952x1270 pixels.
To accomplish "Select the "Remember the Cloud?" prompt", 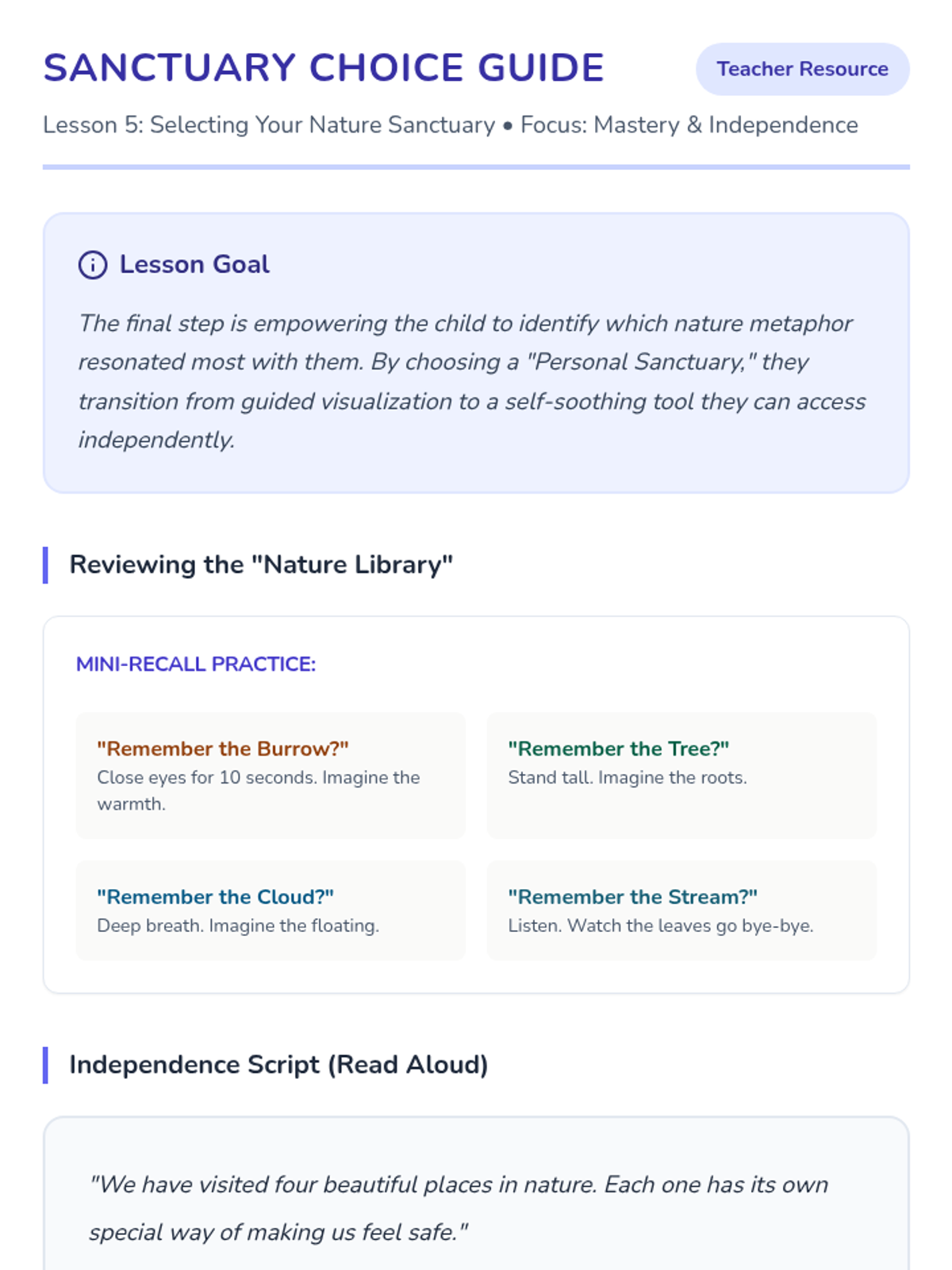I will click(x=215, y=897).
